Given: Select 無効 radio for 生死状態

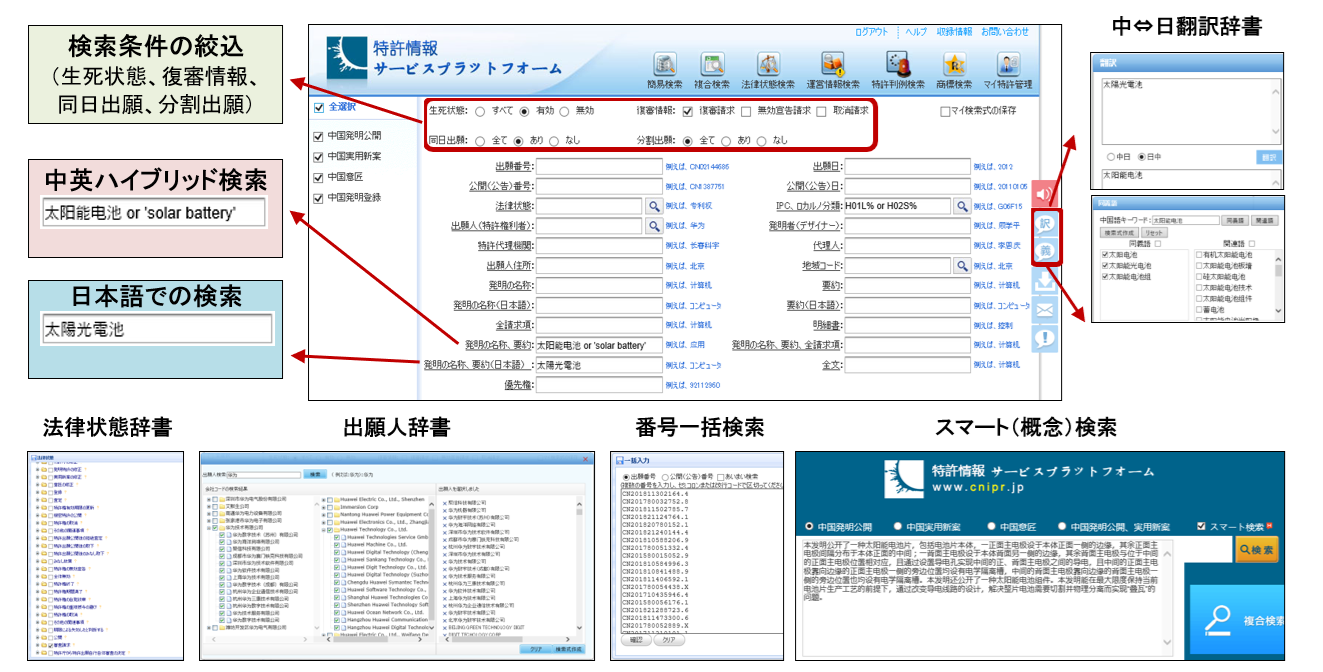Looking at the screenshot, I should tap(565, 112).
